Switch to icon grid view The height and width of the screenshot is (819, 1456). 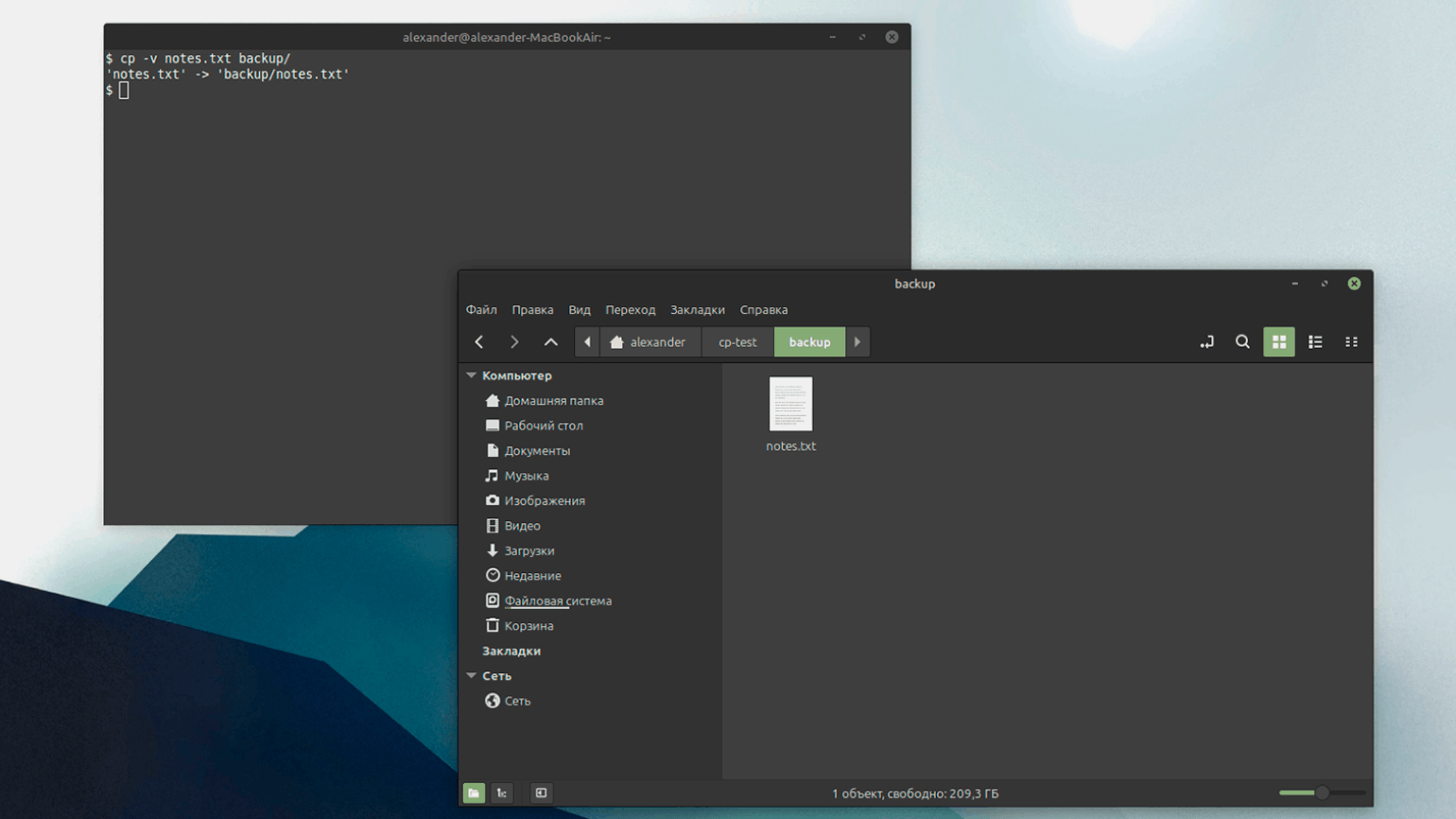tap(1278, 342)
